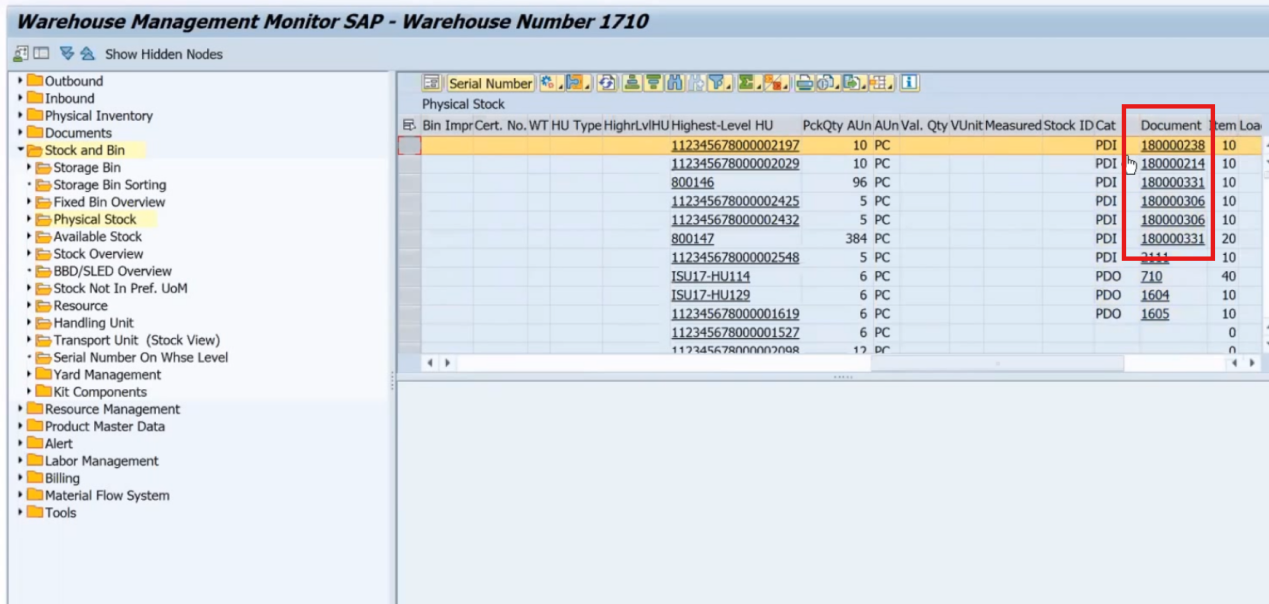Screen dimensions: 1269x604
Task: Open HU link 800146
Action: pyautogui.click(x=693, y=182)
